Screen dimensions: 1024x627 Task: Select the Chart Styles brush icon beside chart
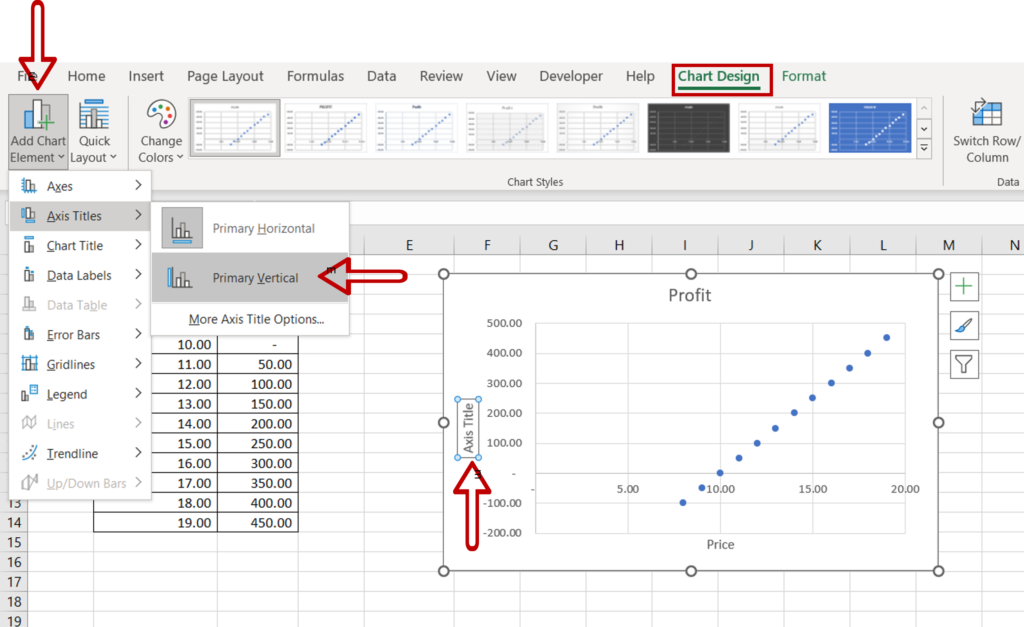963,325
